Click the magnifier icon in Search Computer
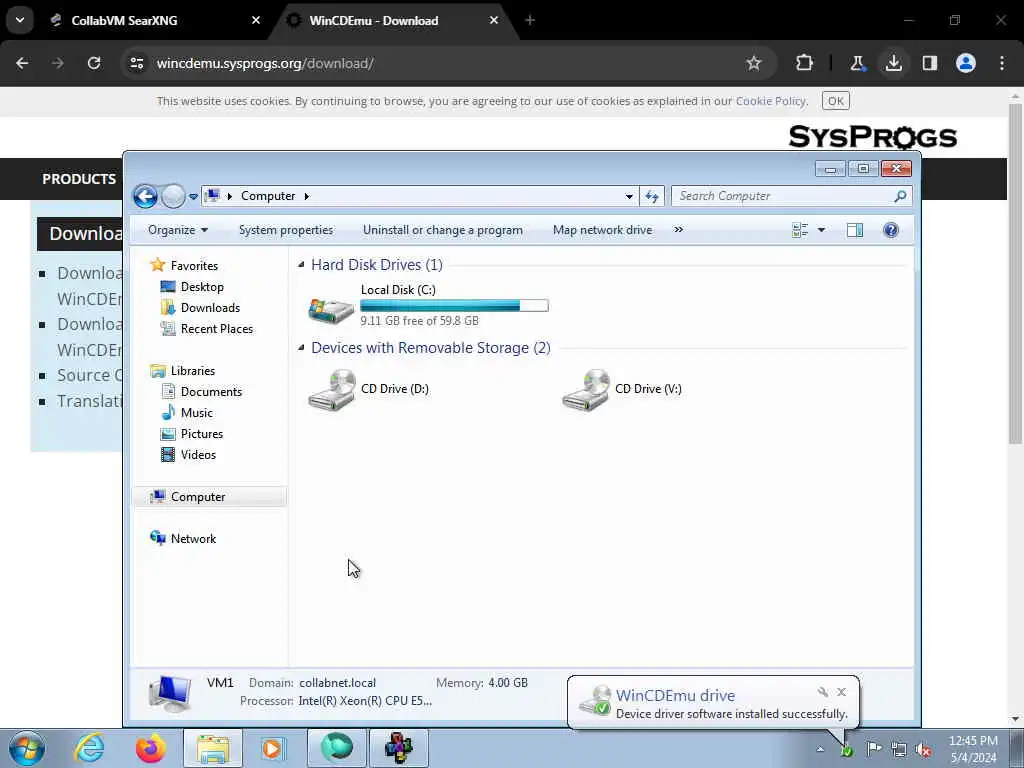This screenshot has width=1024, height=768. click(901, 196)
